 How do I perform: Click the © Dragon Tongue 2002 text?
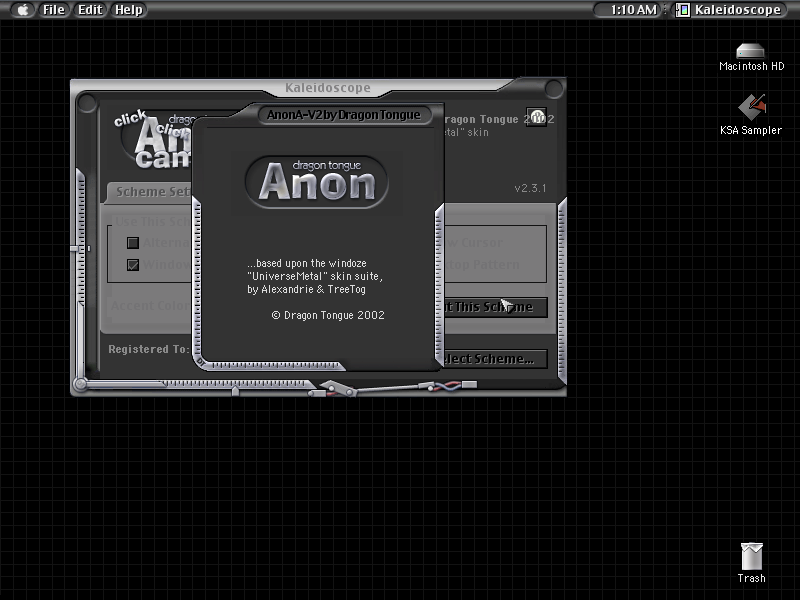click(x=328, y=315)
